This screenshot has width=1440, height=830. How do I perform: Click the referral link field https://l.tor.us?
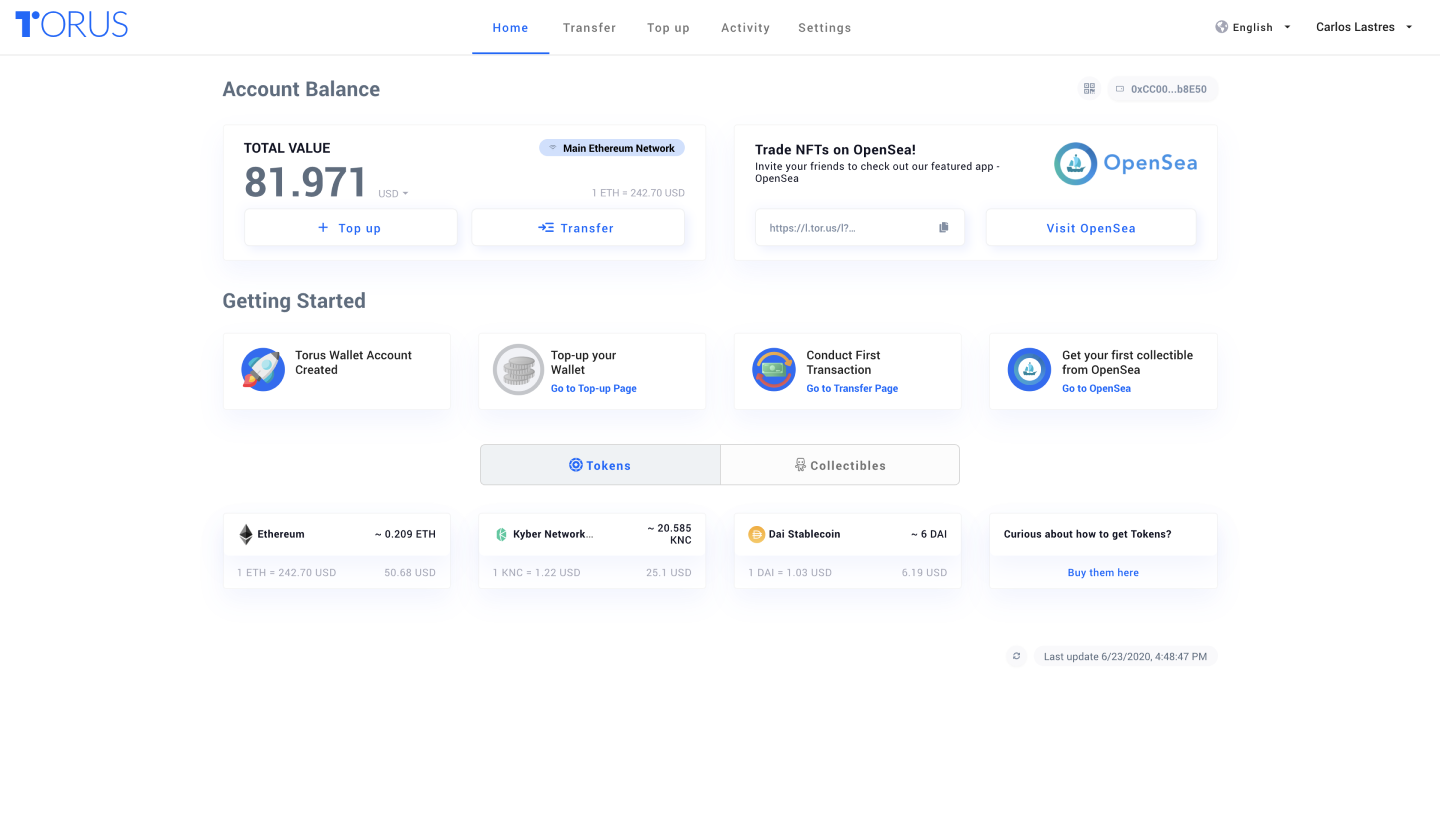[860, 228]
